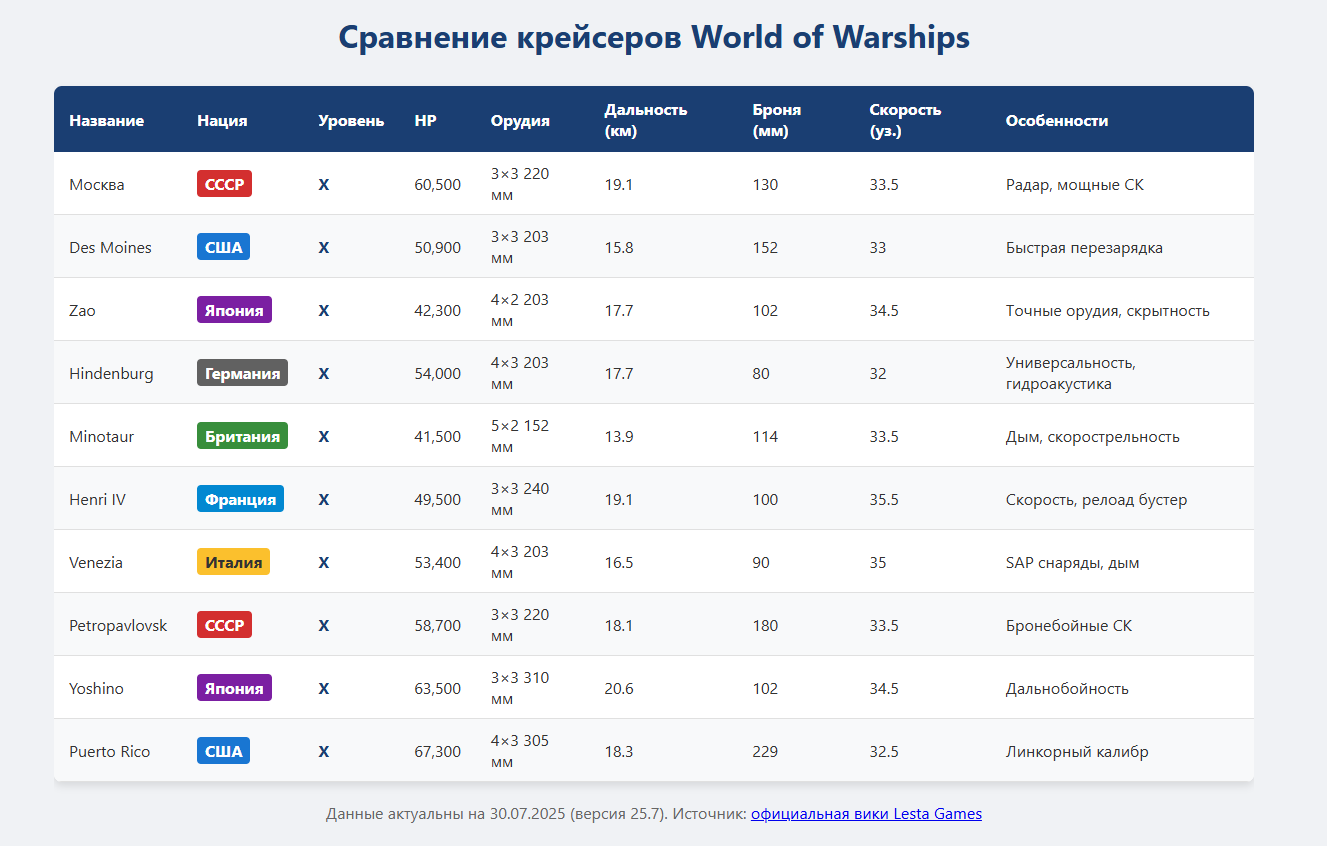
Task: Select the Zao ship name
Action: 82,310
